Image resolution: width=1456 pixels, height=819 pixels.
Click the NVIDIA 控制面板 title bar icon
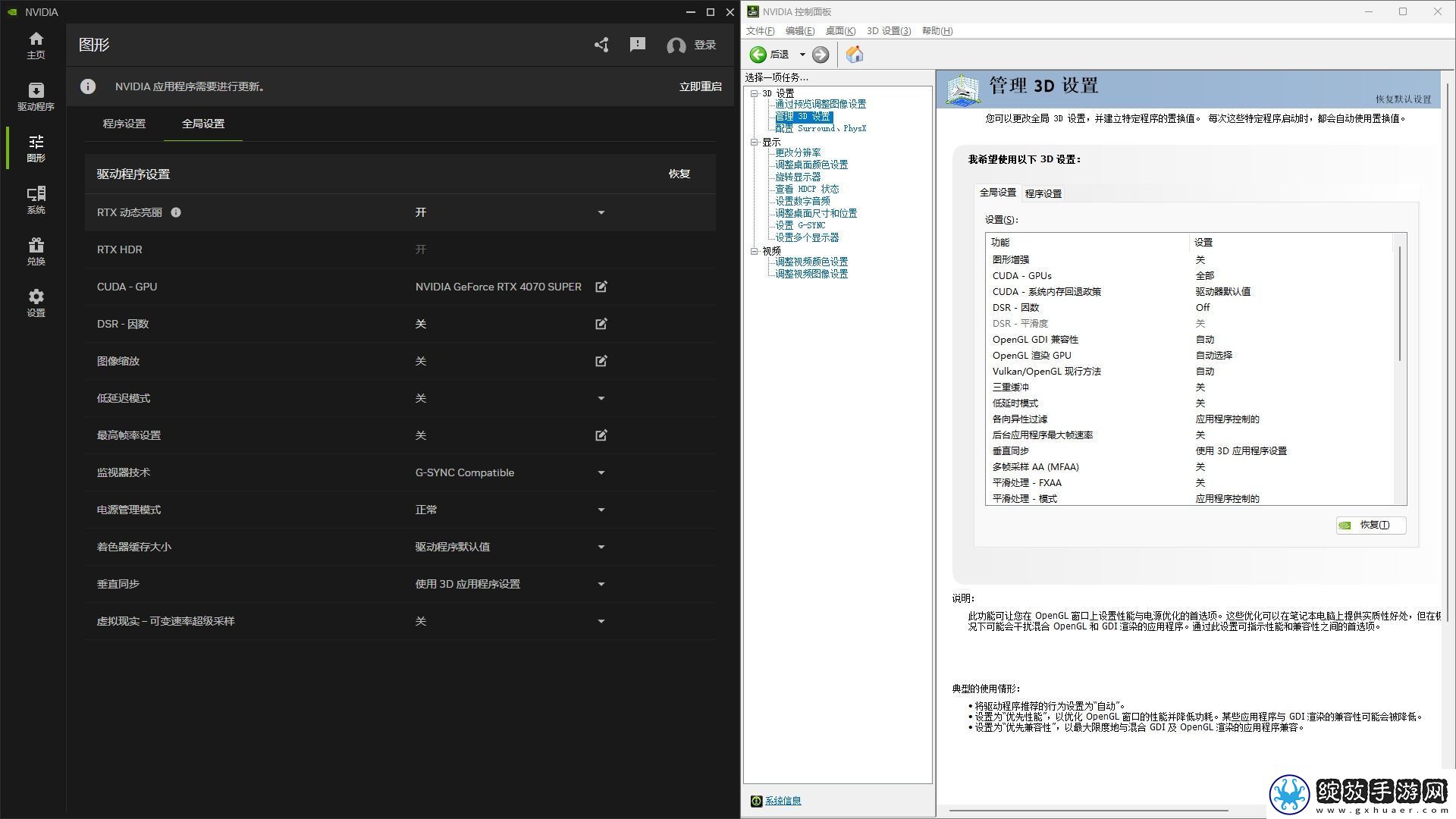(753, 11)
